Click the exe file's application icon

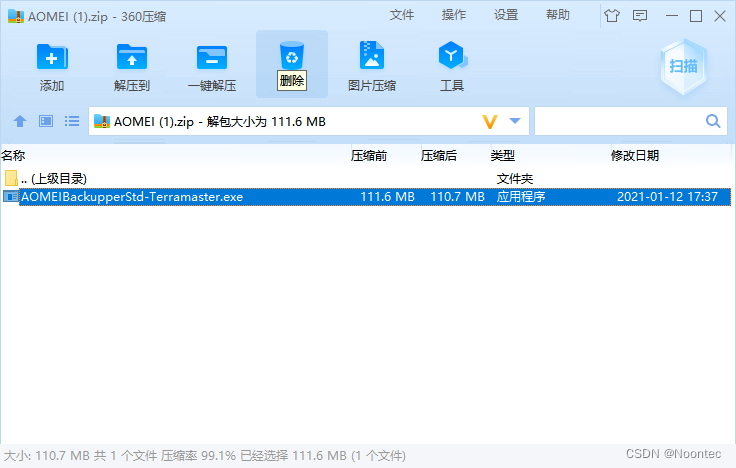coord(11,196)
